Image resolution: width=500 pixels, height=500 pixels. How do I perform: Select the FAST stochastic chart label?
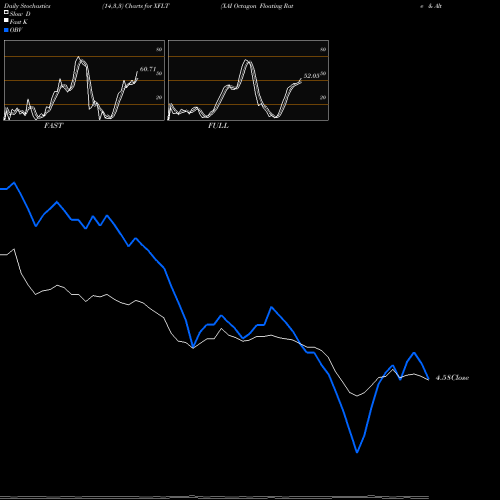pyautogui.click(x=53, y=126)
